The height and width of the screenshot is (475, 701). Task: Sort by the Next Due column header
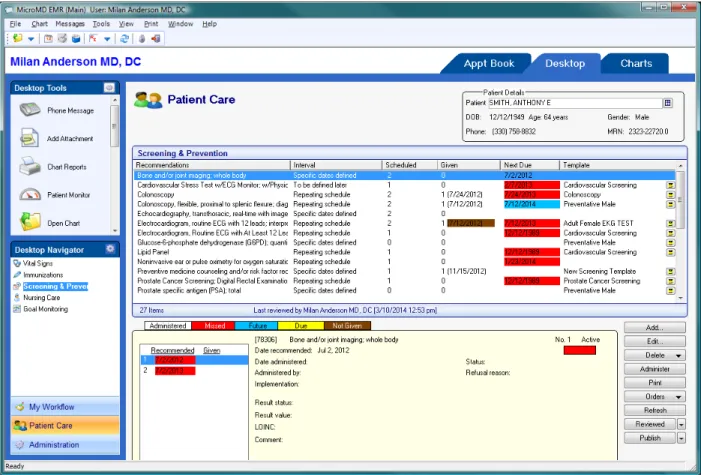530,165
